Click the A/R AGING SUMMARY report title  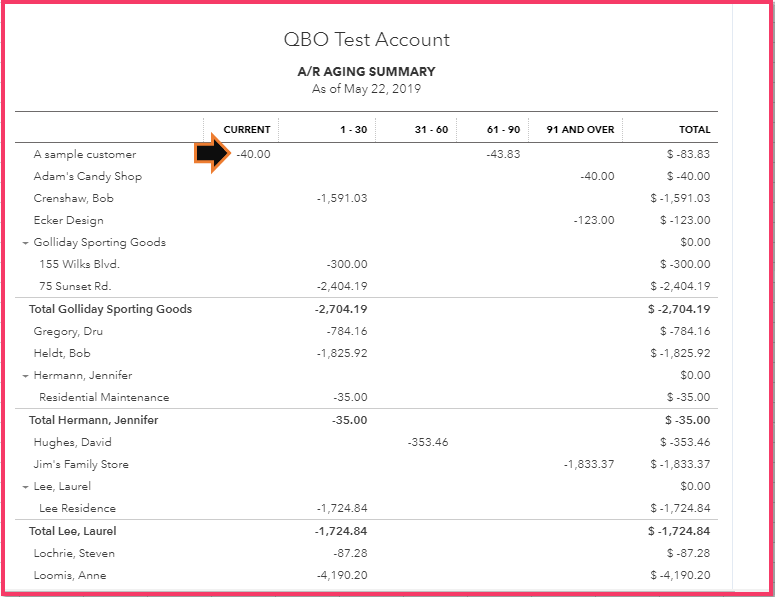tap(366, 72)
